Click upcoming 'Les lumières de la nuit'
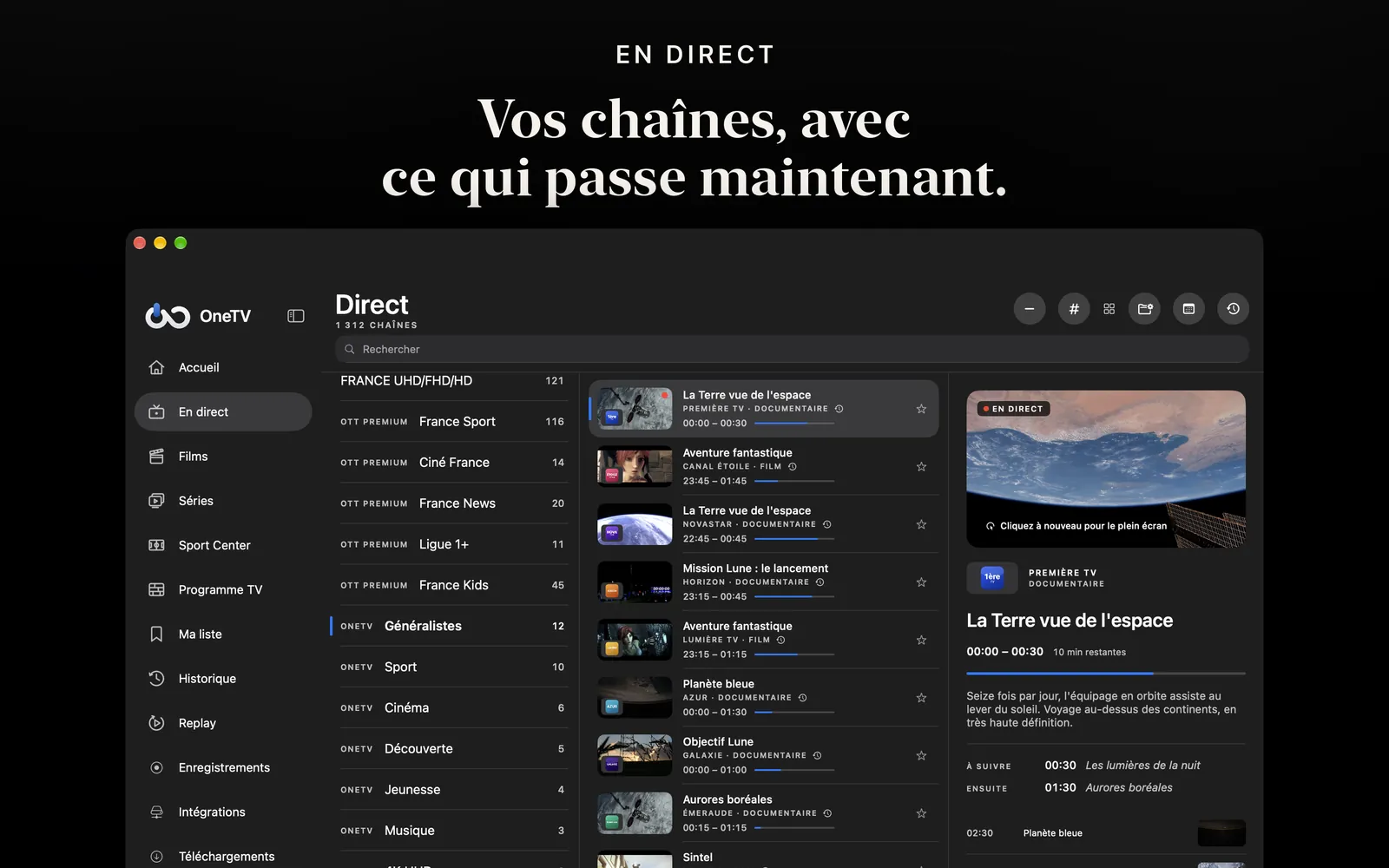Screen dimensions: 1389x868 1142,766
